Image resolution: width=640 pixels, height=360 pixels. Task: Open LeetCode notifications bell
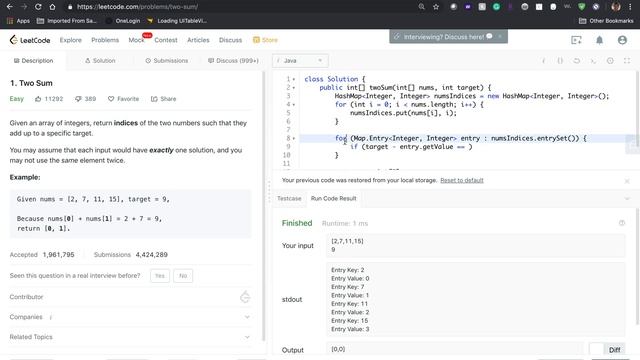(x=599, y=40)
